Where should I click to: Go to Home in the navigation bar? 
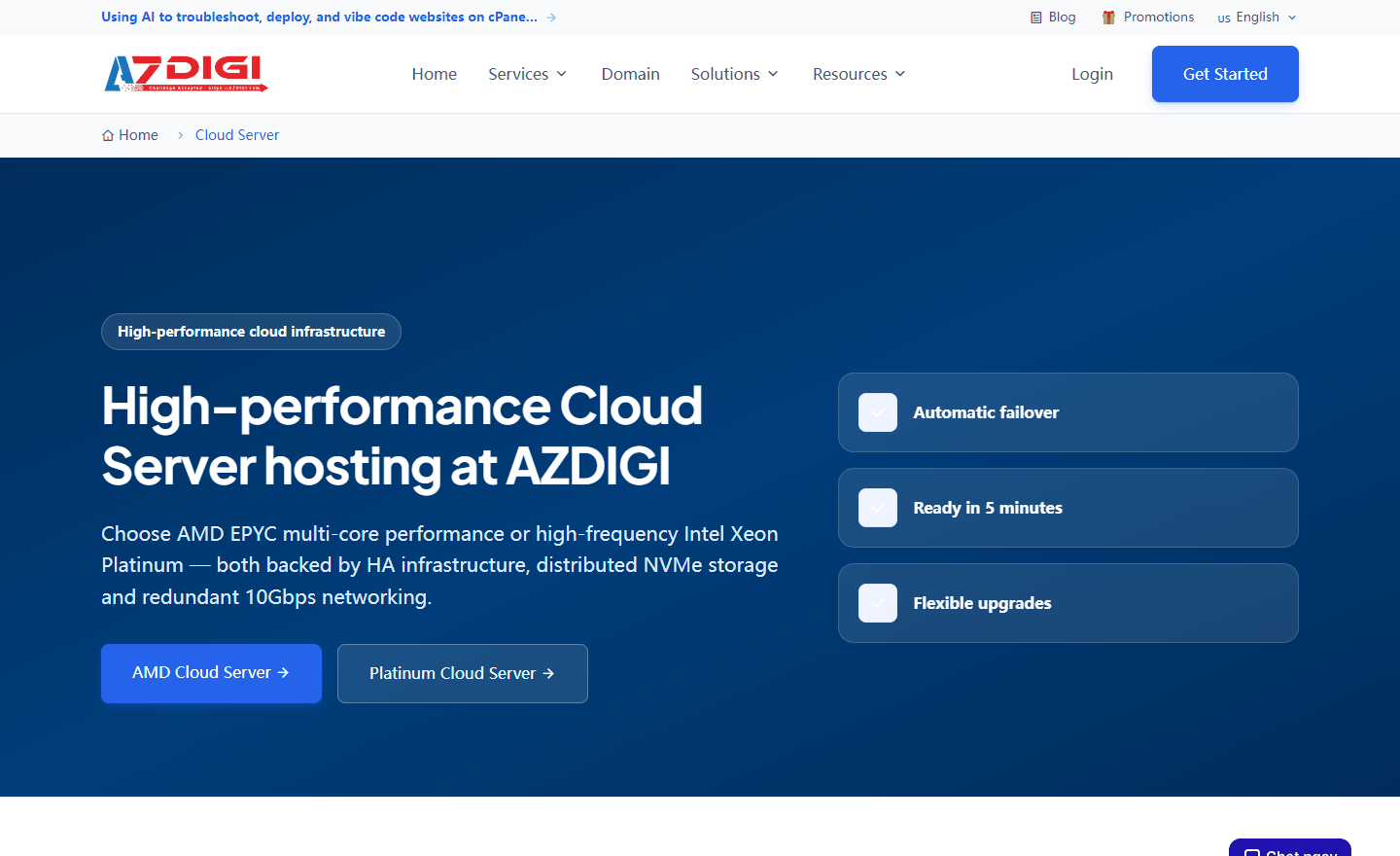tap(435, 74)
